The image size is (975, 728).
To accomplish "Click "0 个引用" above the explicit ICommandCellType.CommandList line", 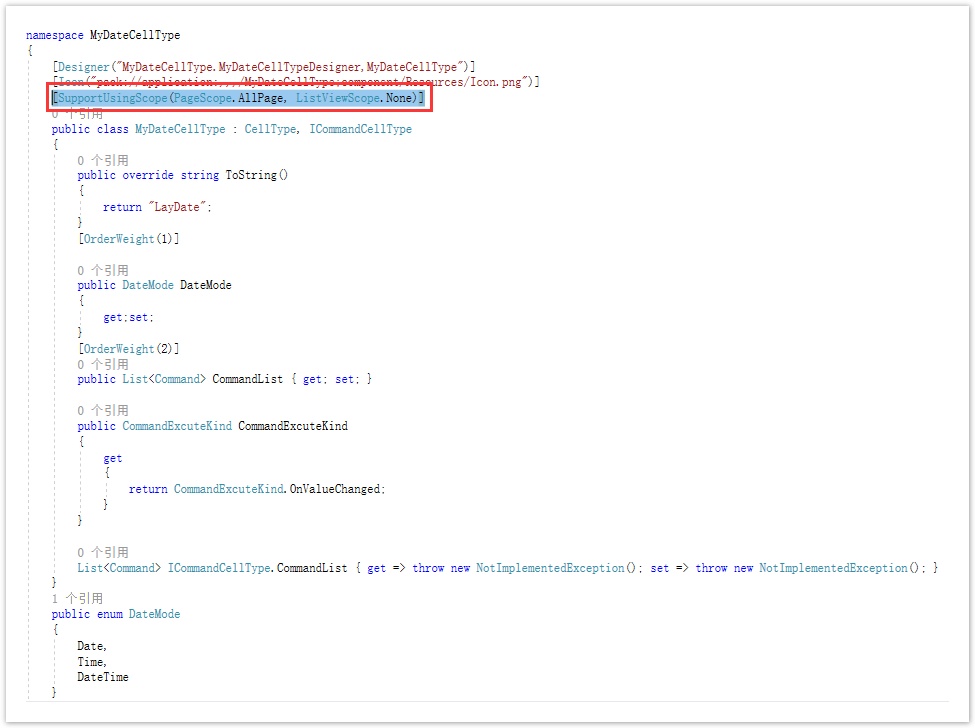I will pyautogui.click(x=103, y=552).
